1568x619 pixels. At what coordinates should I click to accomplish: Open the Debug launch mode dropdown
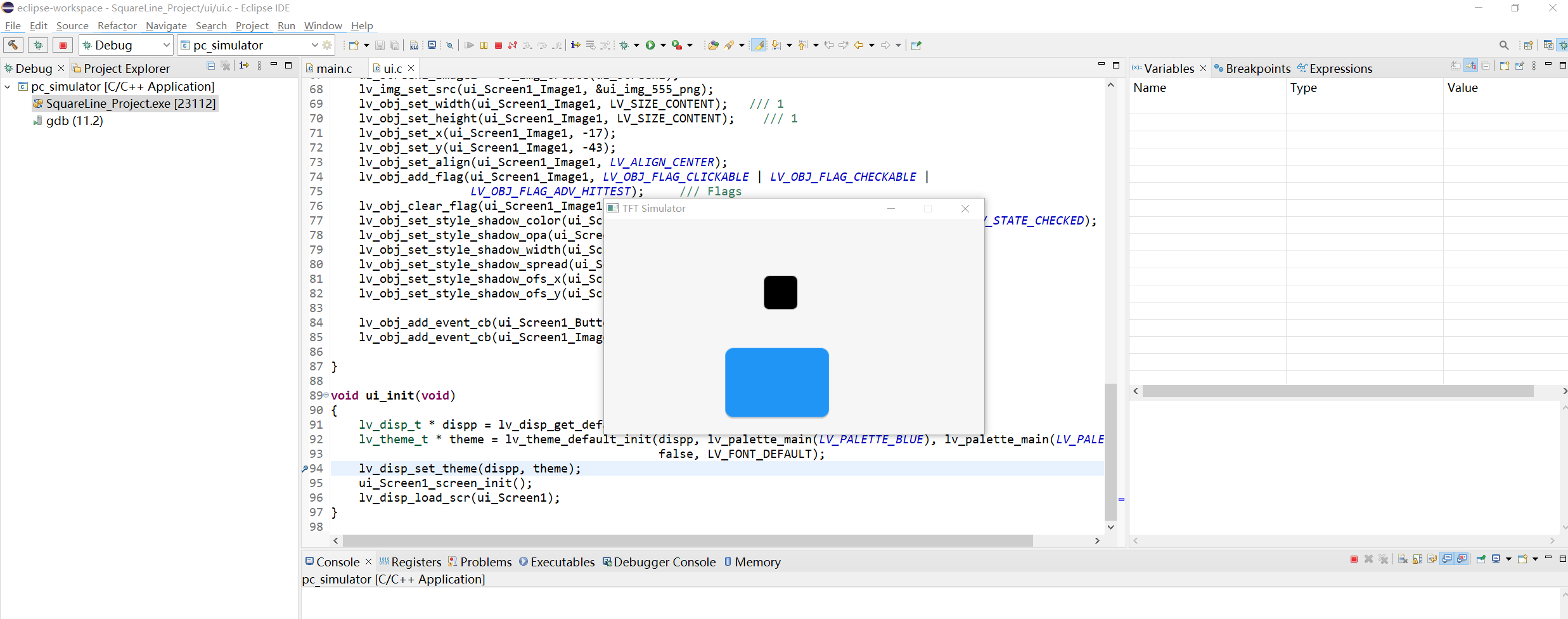pyautogui.click(x=166, y=45)
